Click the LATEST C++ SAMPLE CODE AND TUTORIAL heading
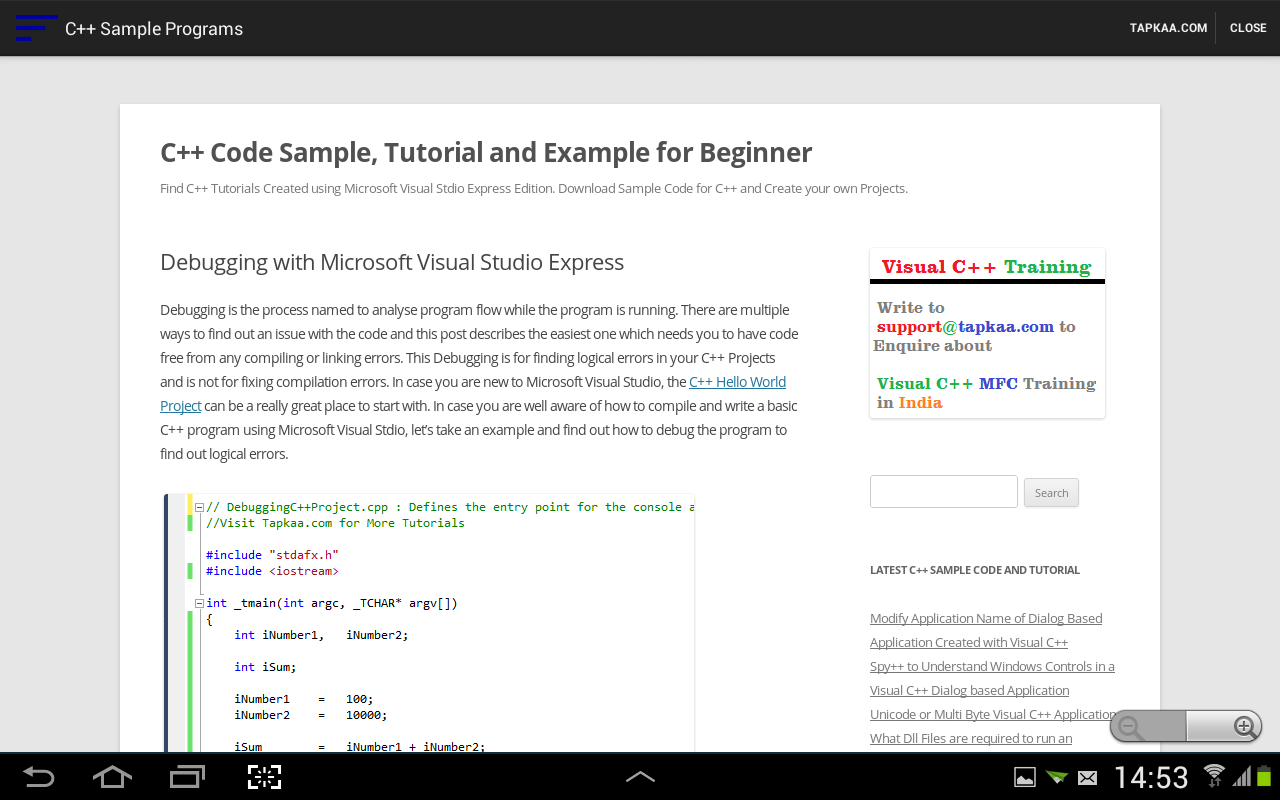This screenshot has height=800, width=1280. [x=975, y=570]
